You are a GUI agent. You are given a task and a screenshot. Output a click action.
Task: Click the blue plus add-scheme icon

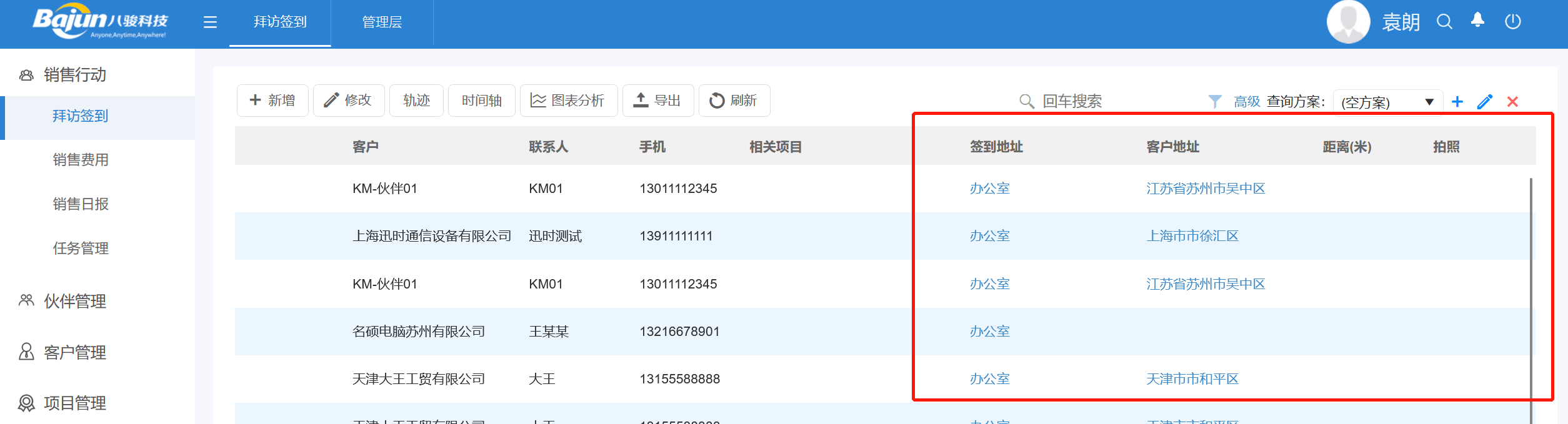click(1457, 102)
